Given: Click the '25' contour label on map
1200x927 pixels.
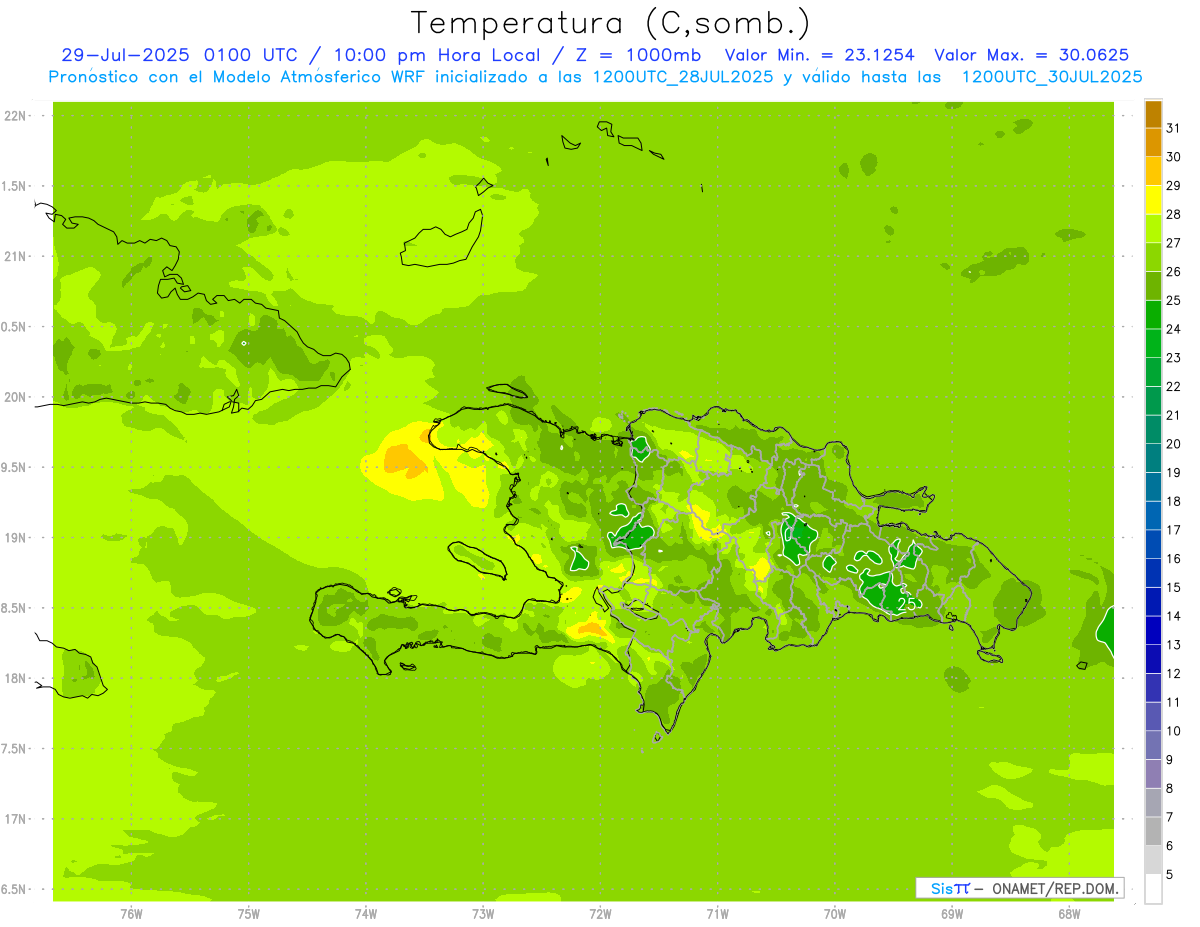Looking at the screenshot, I should tap(908, 604).
